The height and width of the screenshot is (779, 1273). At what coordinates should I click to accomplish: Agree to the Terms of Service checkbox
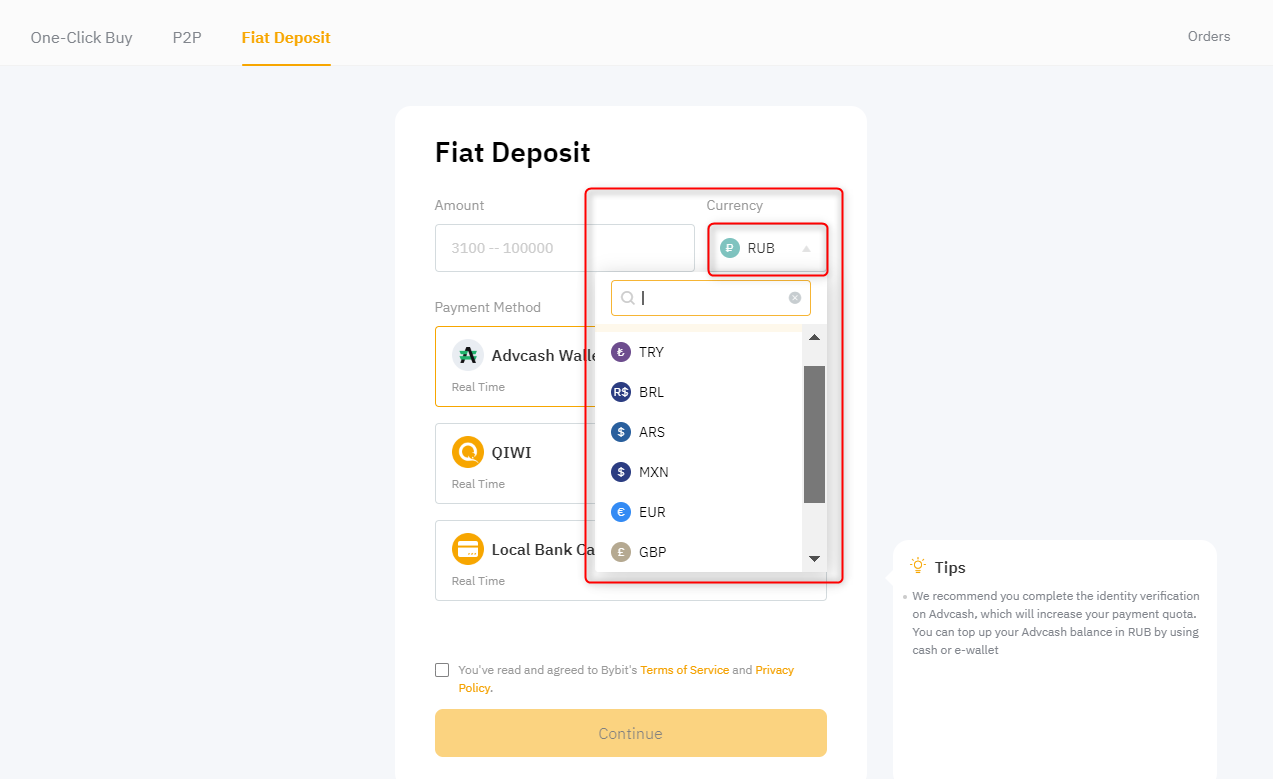click(442, 670)
